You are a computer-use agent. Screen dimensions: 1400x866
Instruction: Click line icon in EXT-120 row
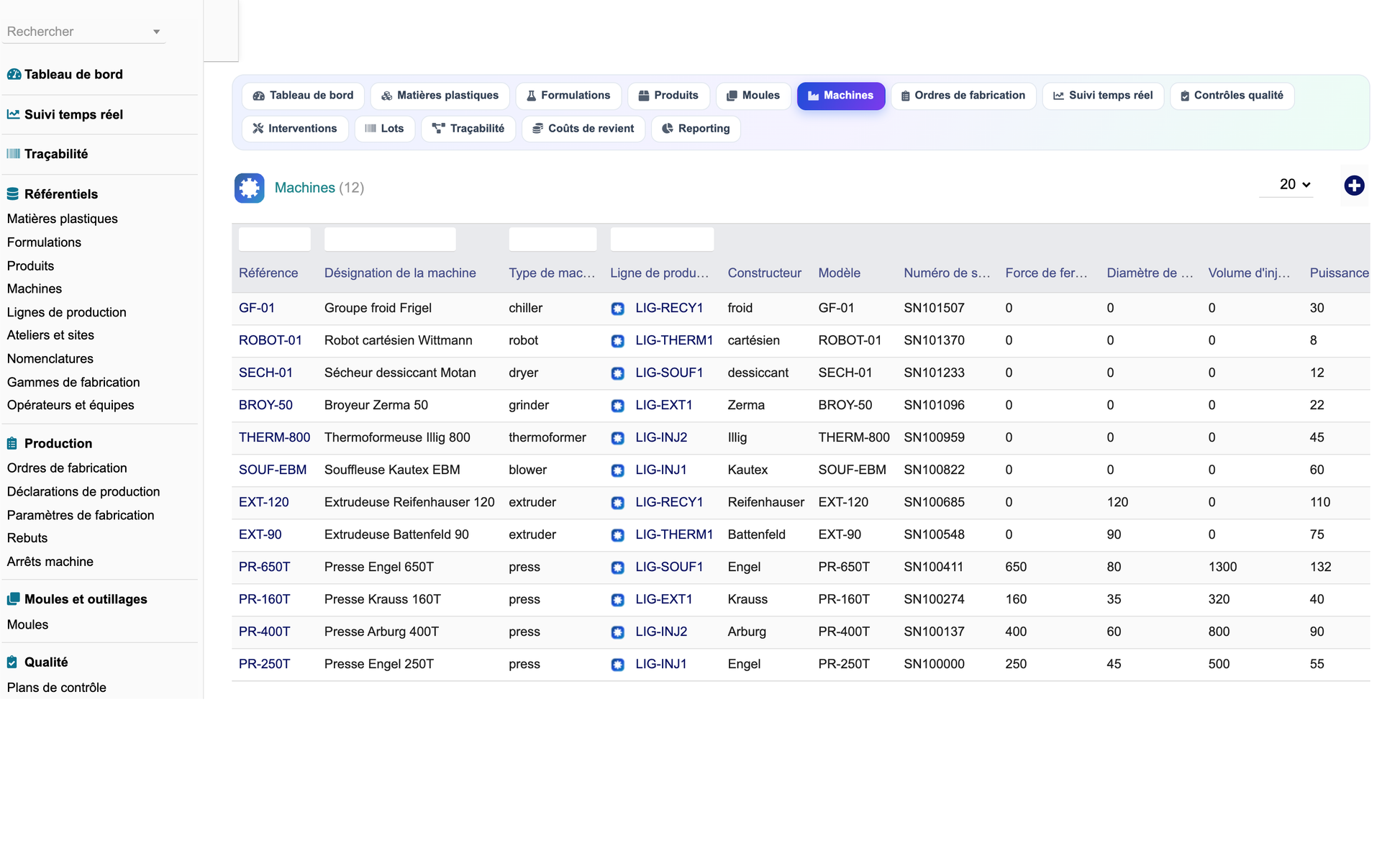click(617, 503)
